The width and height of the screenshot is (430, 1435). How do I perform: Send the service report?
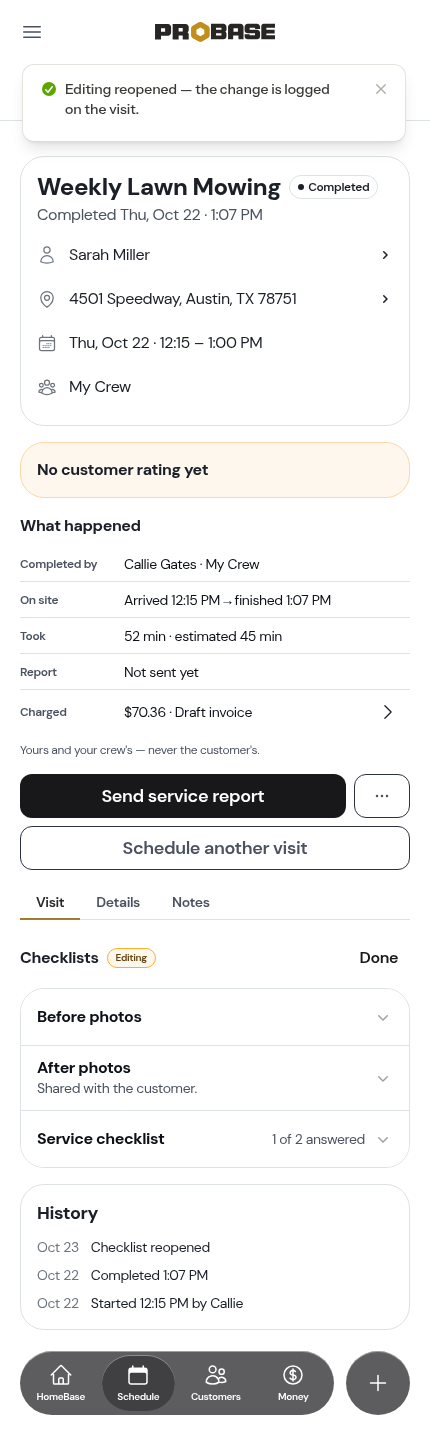coord(183,796)
